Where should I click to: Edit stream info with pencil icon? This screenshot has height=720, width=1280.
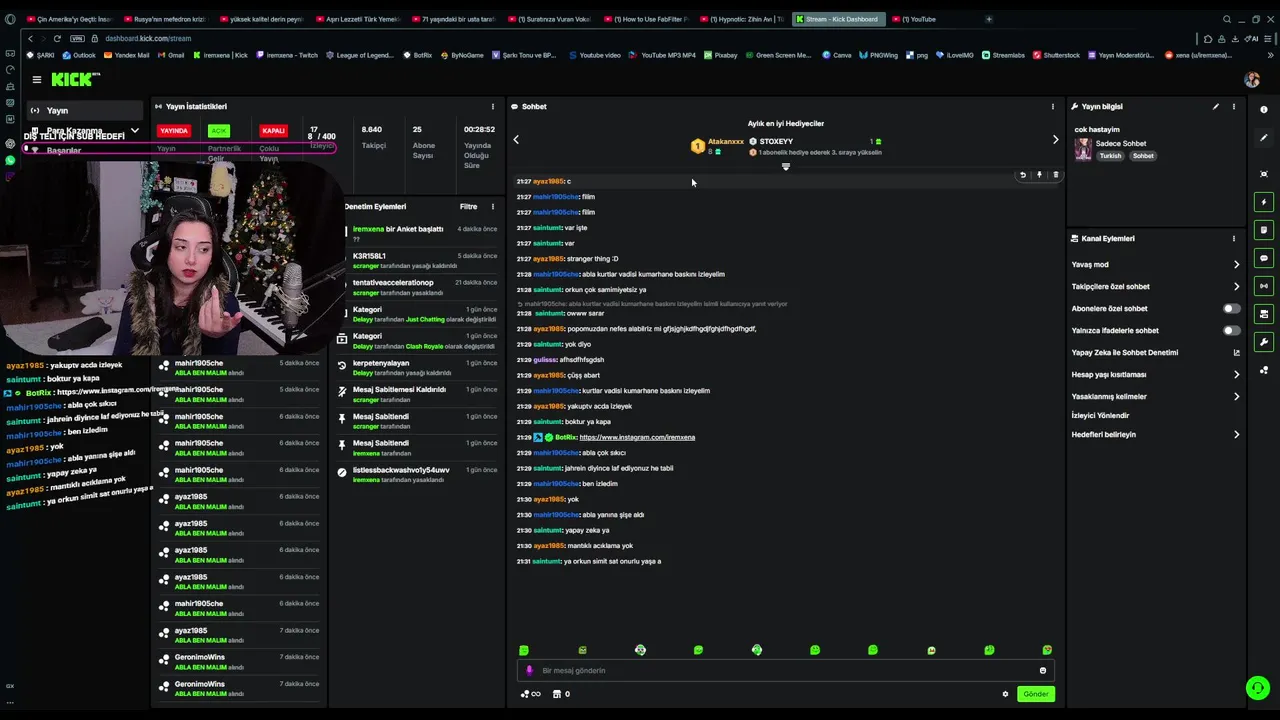pos(1216,106)
